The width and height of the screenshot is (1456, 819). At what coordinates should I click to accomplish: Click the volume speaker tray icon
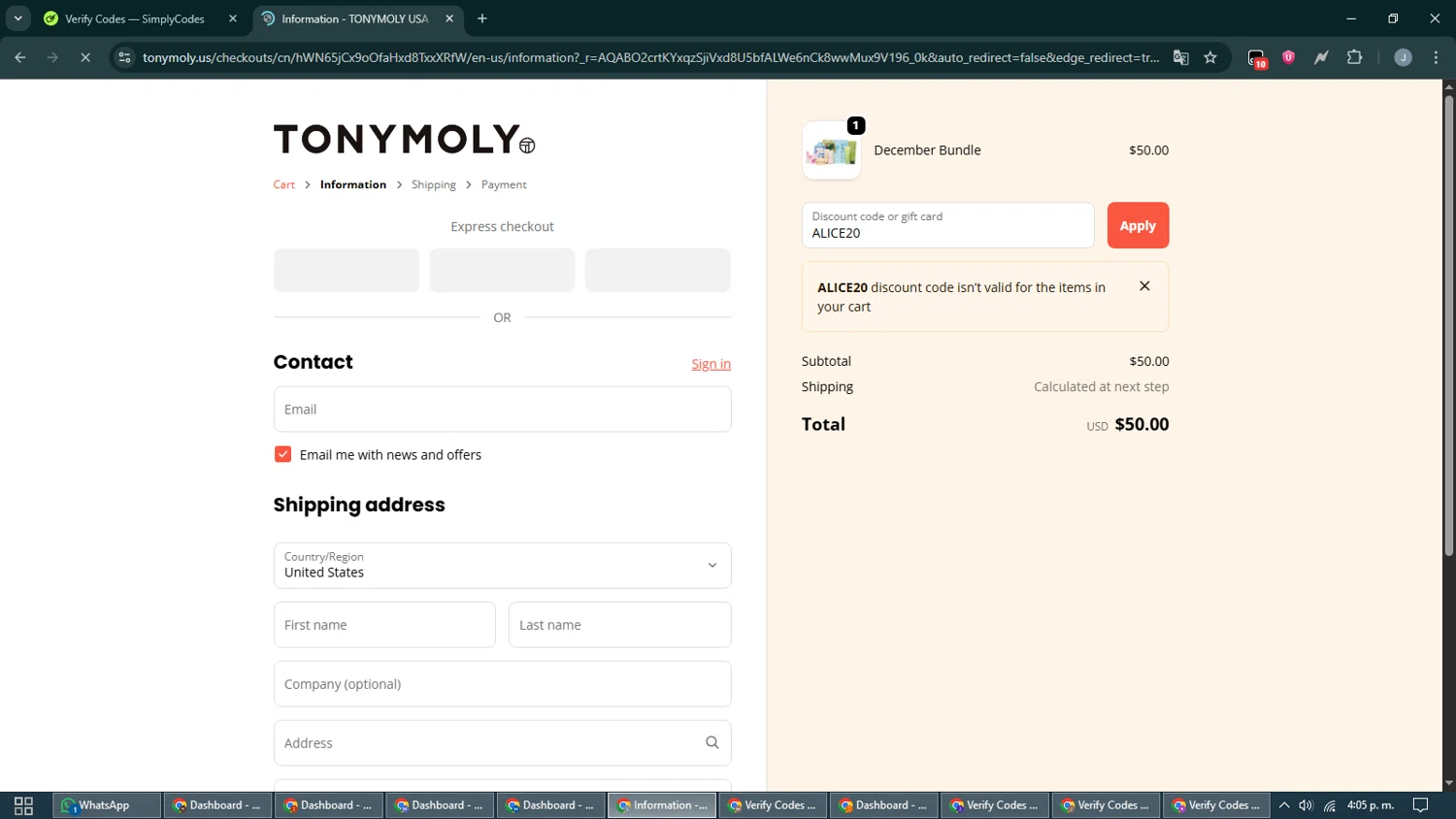coord(1306,805)
